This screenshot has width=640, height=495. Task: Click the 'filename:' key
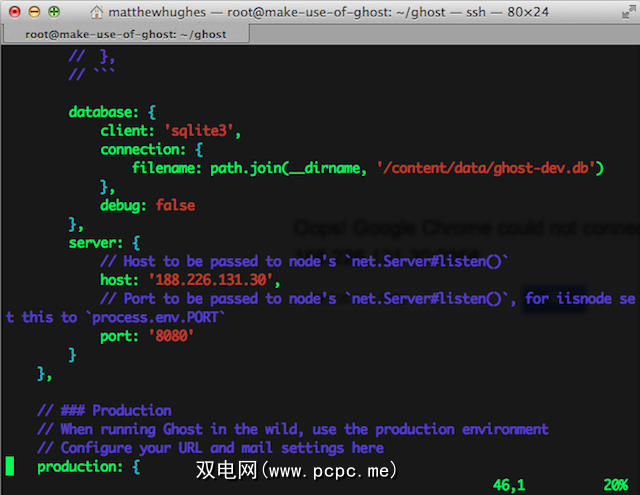coord(166,168)
